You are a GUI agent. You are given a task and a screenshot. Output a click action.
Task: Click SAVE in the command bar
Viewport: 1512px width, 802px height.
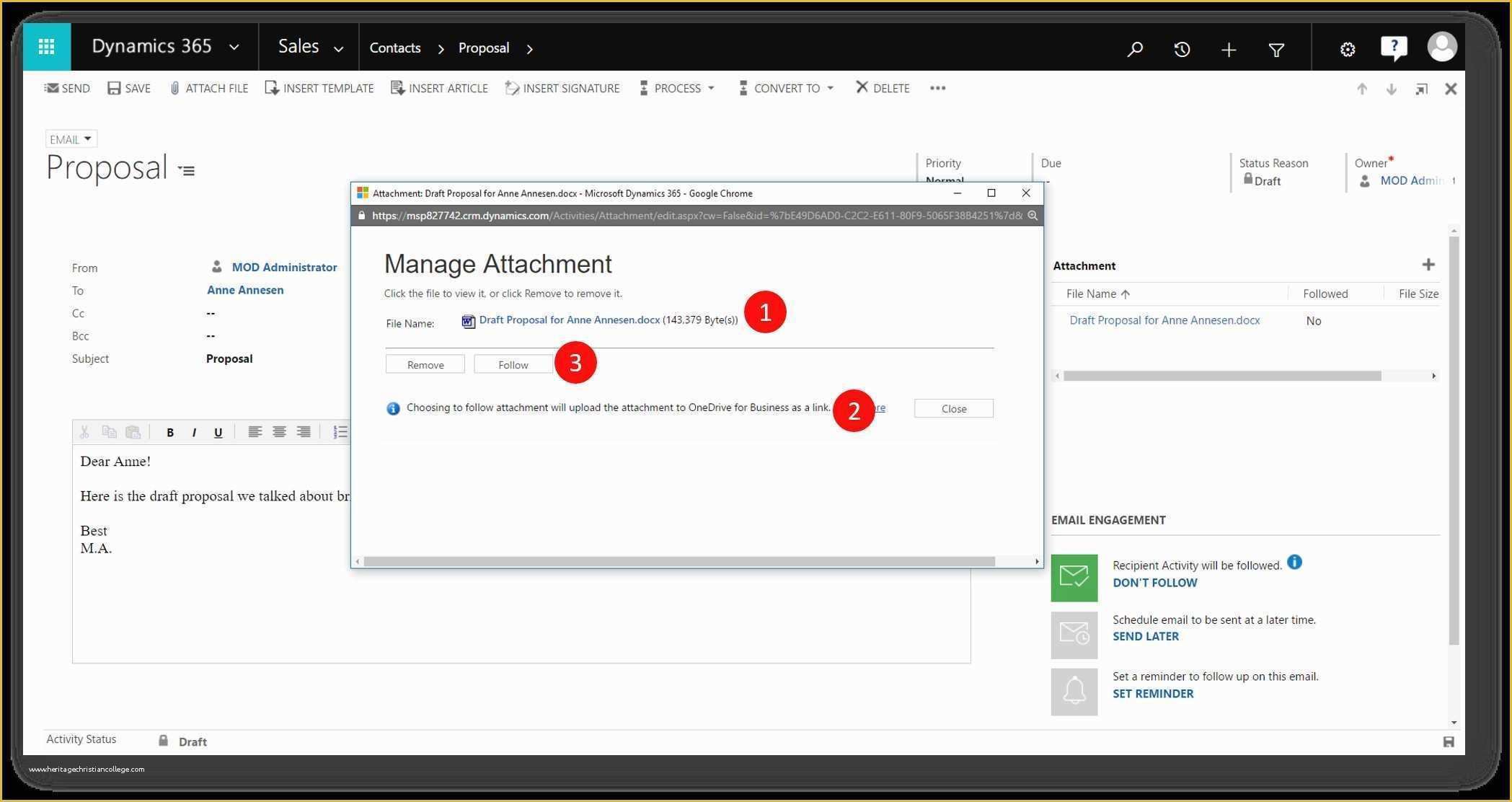(x=129, y=88)
